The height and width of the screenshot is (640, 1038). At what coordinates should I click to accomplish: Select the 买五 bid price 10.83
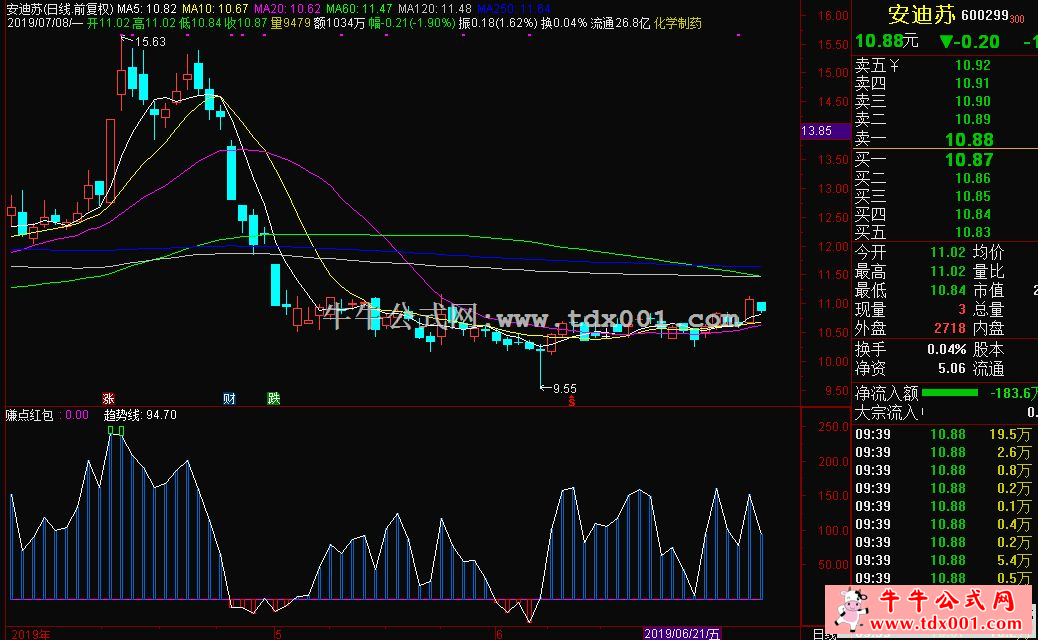(972, 232)
